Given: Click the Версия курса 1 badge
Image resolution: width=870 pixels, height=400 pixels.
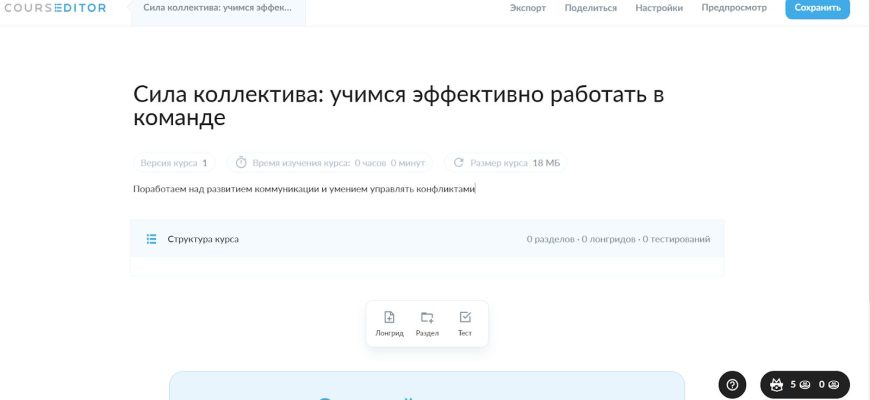Looking at the screenshot, I should (x=174, y=162).
